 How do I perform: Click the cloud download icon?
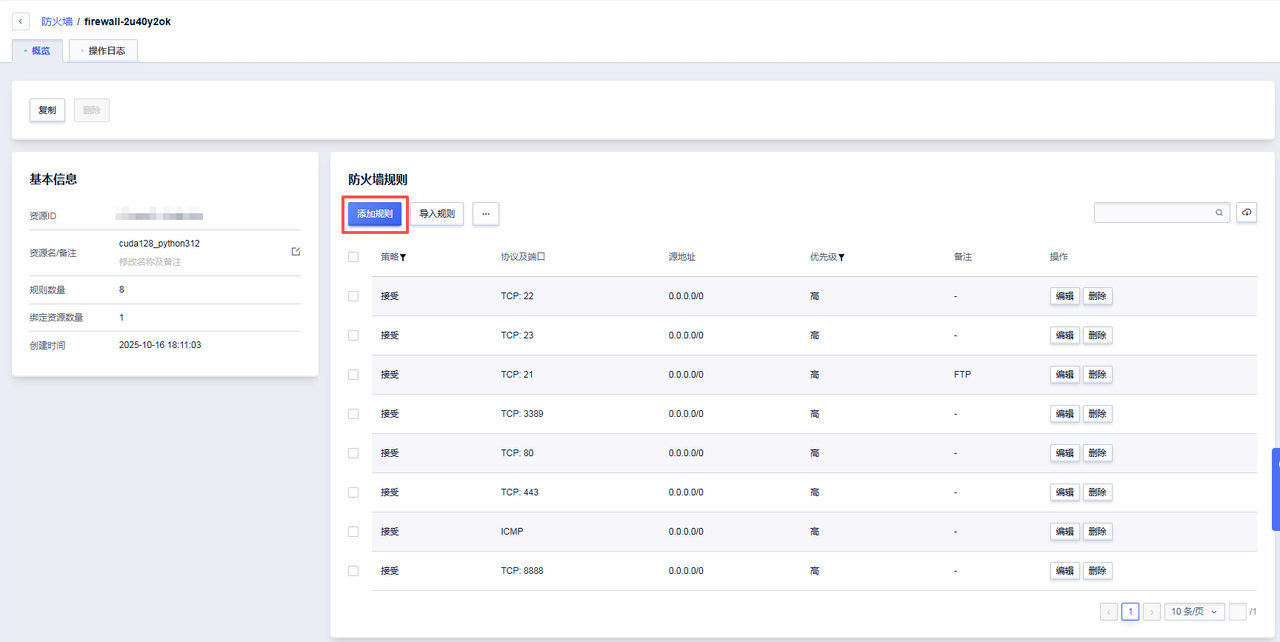[1246, 213]
